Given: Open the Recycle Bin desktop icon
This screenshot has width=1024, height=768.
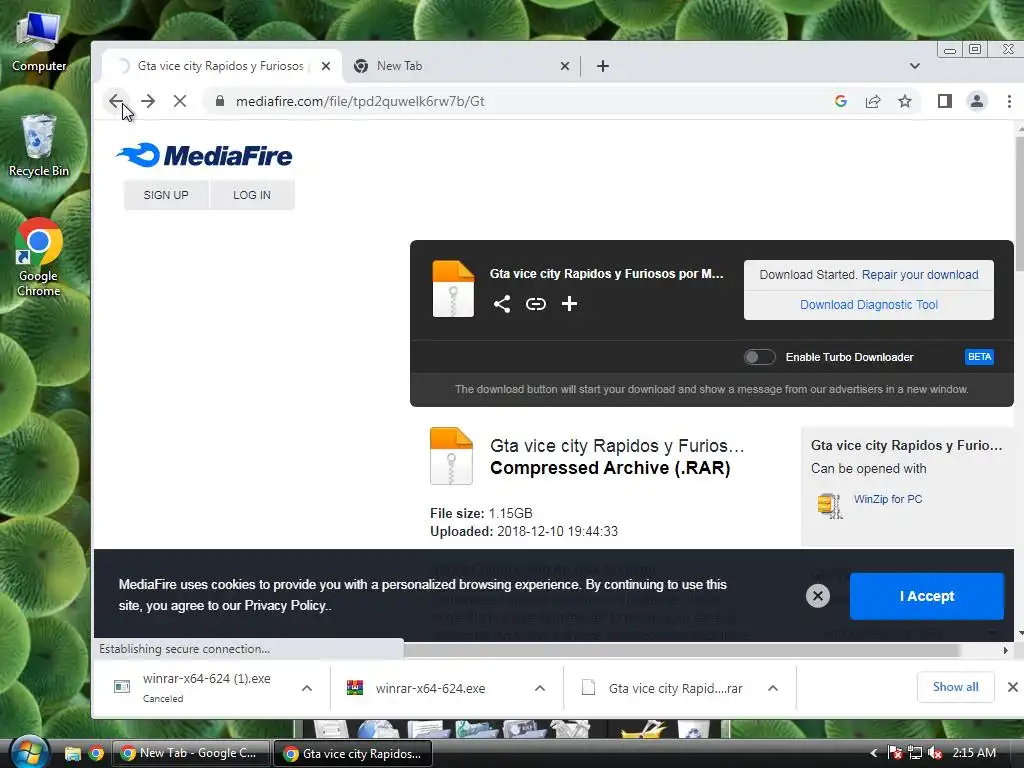Looking at the screenshot, I should tap(39, 146).
